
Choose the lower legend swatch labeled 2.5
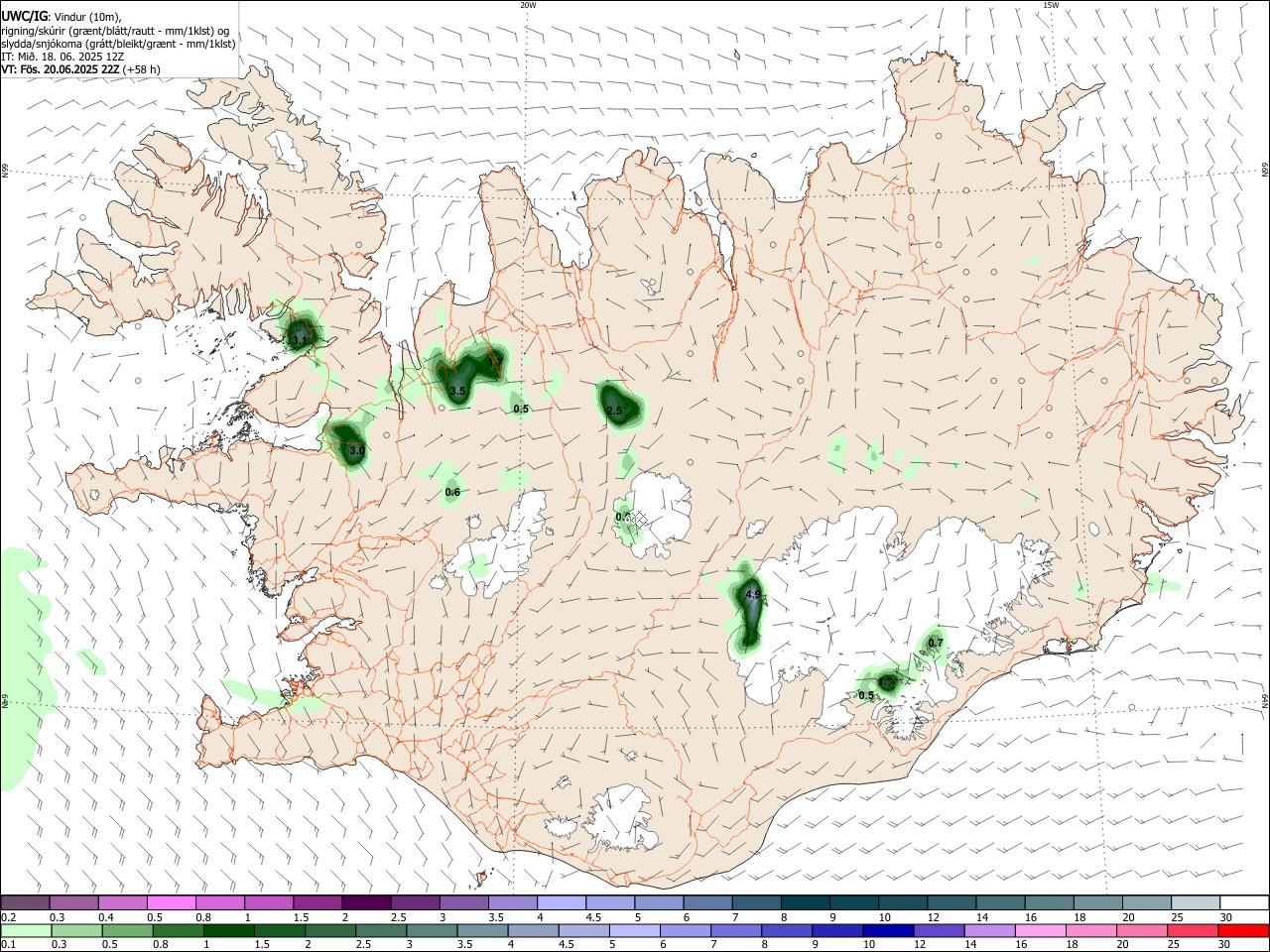[381, 930]
